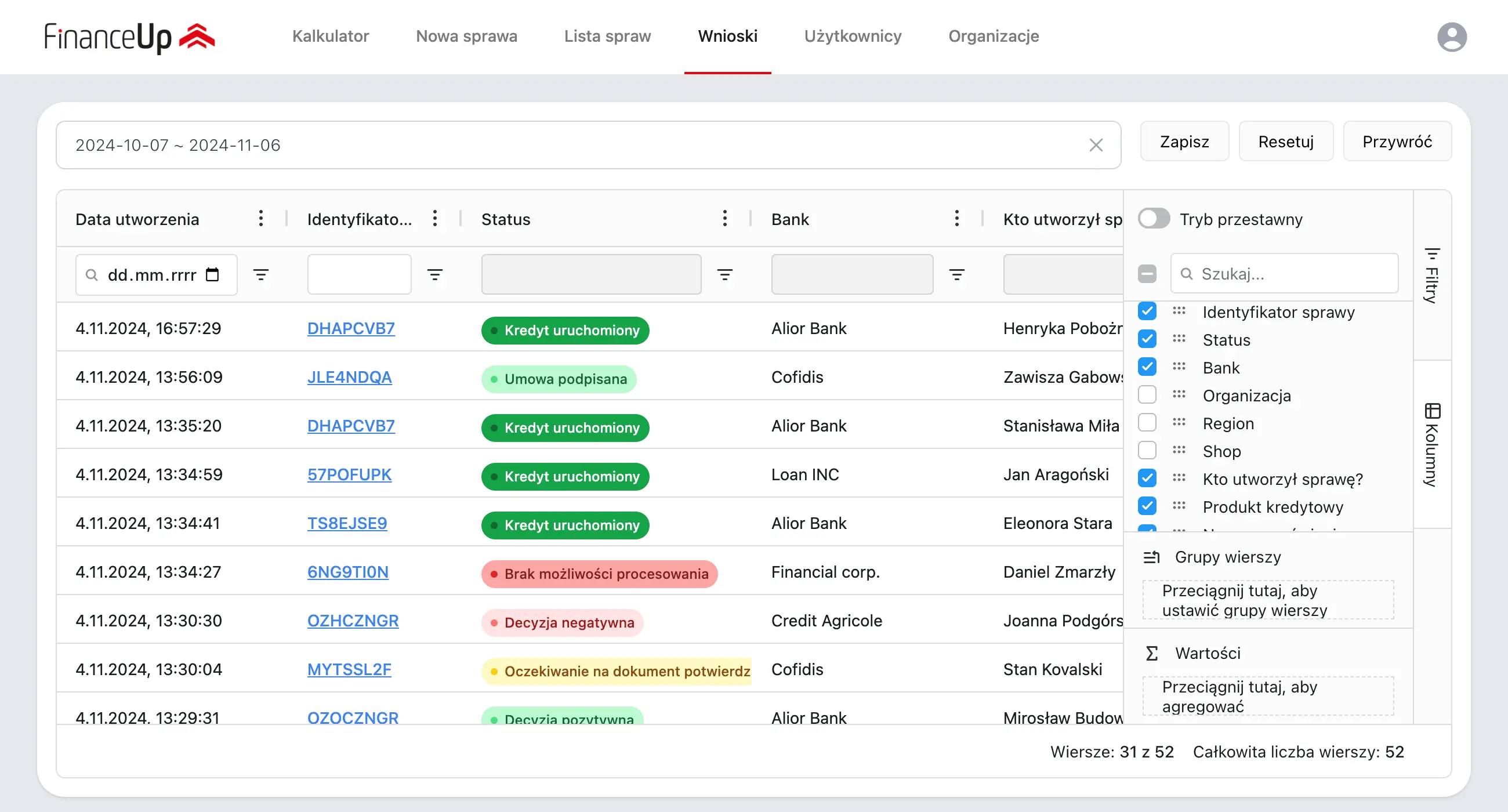This screenshot has width=1508, height=812.
Task: Grab the drag handle for Bank column item
Action: coord(1179,367)
